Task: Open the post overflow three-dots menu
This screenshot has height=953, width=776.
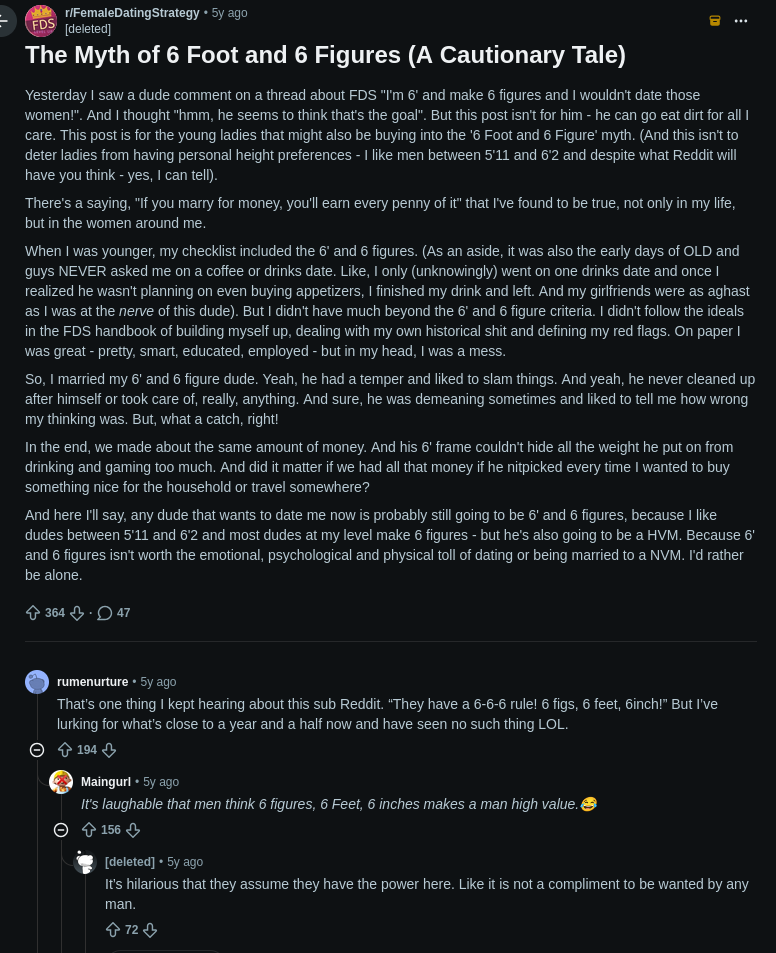Action: pyautogui.click(x=741, y=21)
